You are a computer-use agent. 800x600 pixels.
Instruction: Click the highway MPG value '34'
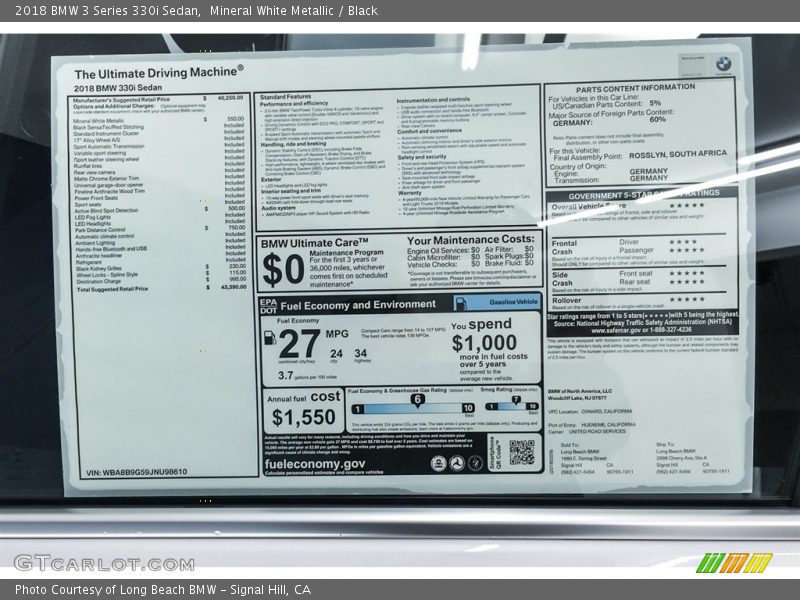(361, 353)
